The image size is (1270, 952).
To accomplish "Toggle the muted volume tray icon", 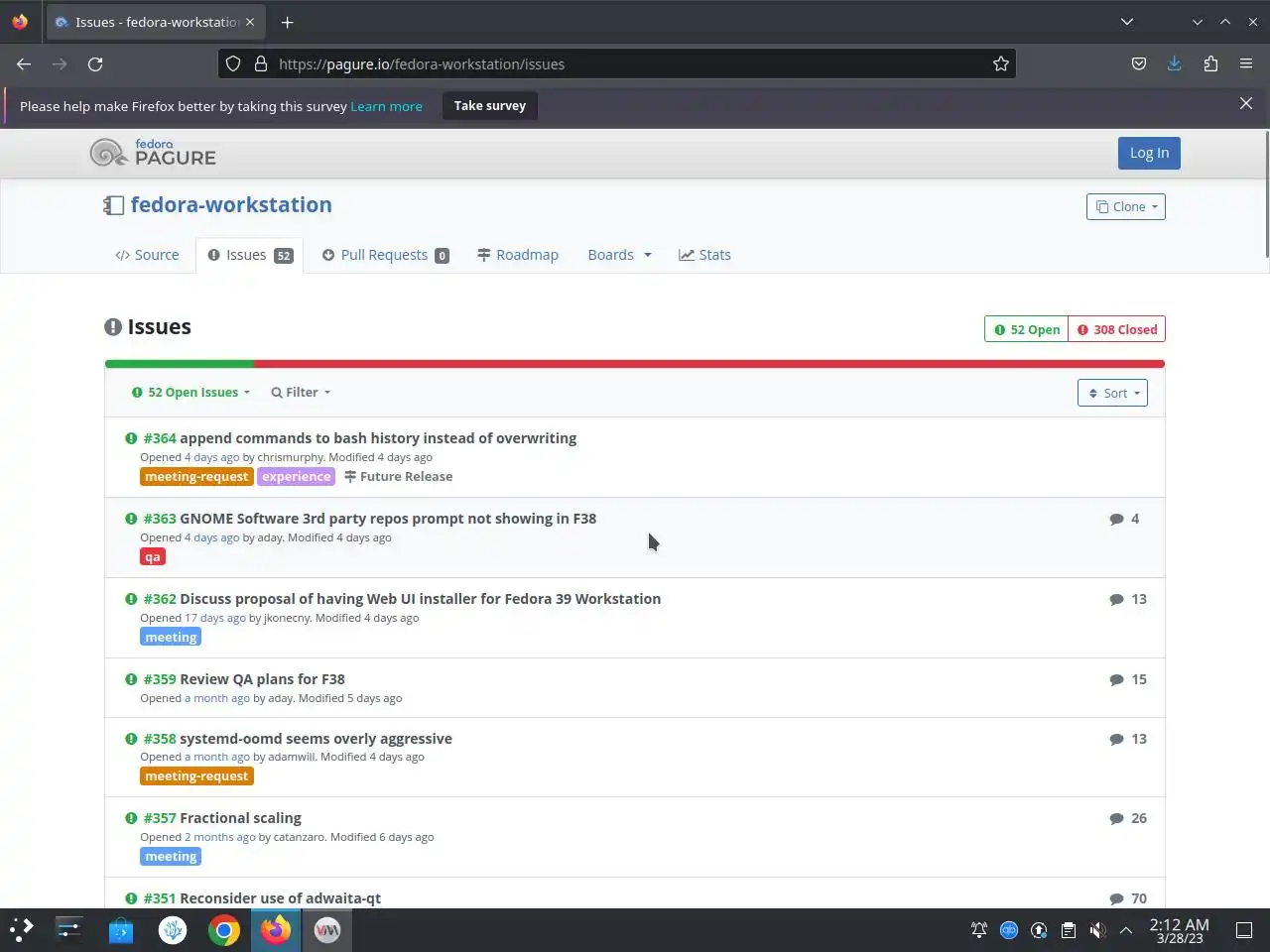I will tap(1097, 930).
